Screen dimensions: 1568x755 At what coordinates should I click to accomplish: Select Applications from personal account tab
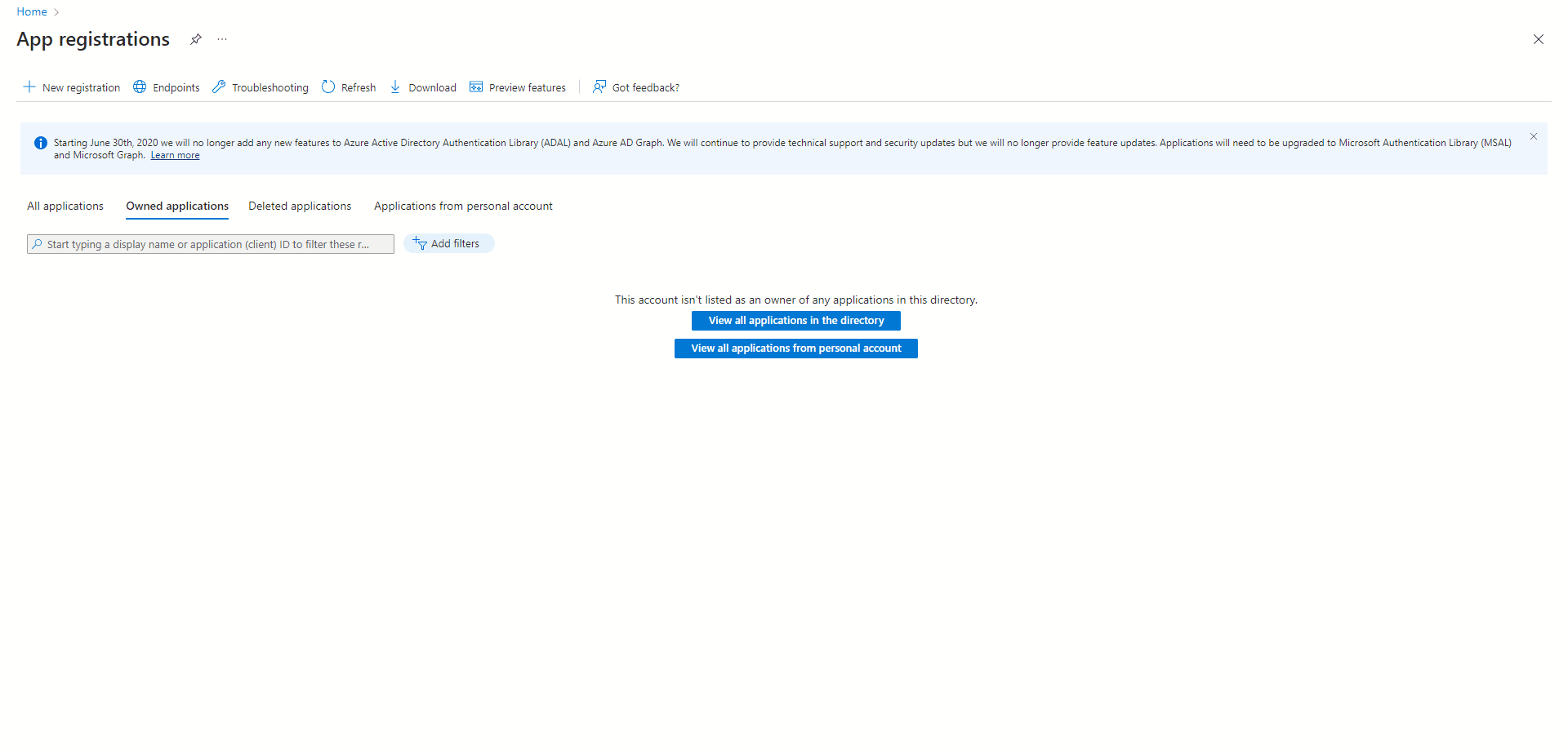coord(463,206)
